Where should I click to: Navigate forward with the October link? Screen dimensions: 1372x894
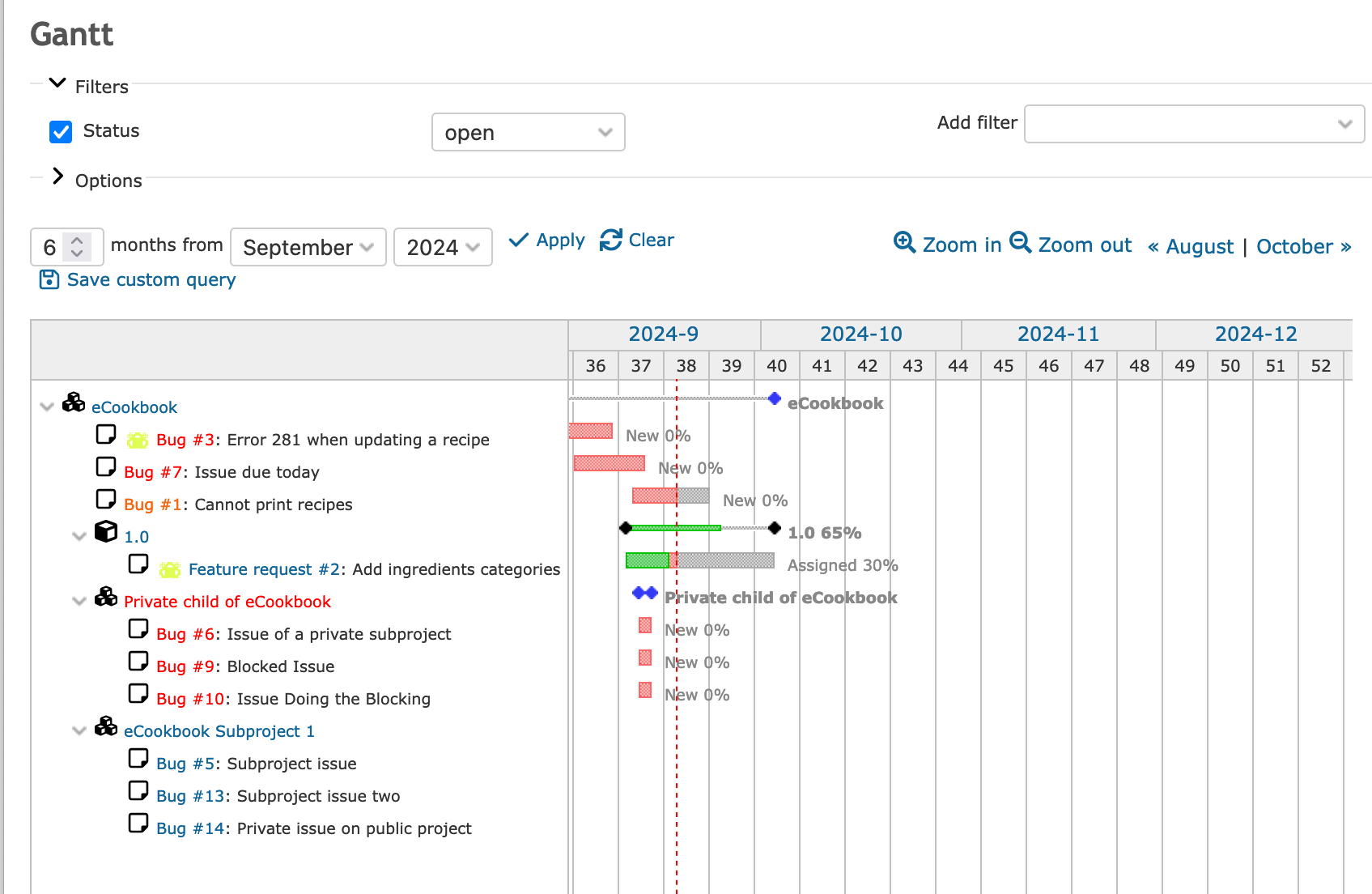tap(1295, 247)
